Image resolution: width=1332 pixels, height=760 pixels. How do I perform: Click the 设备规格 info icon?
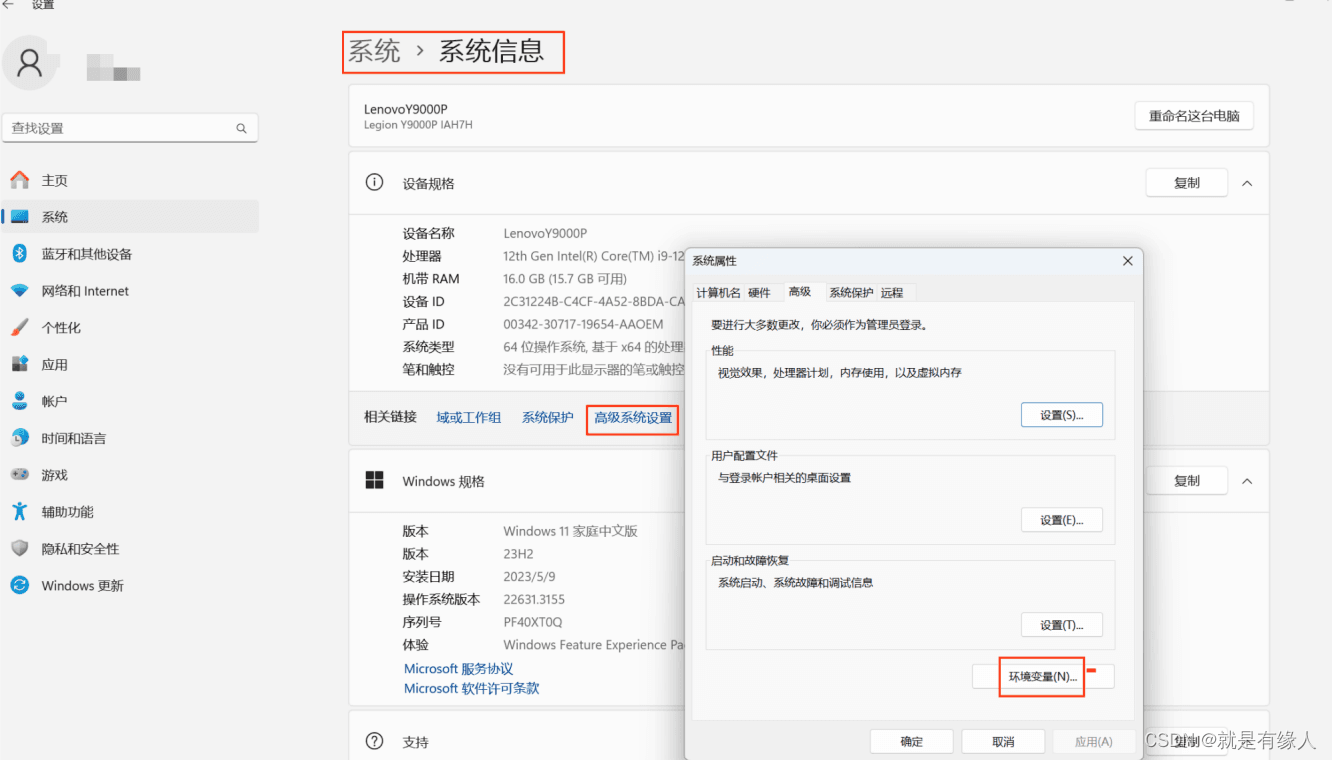click(x=375, y=182)
